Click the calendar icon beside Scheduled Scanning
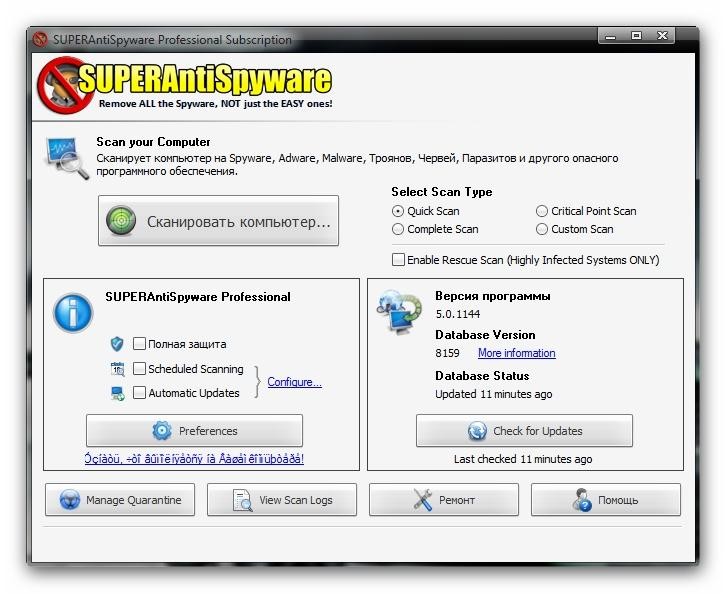Screen dimensions: 727x594 (x=117, y=369)
